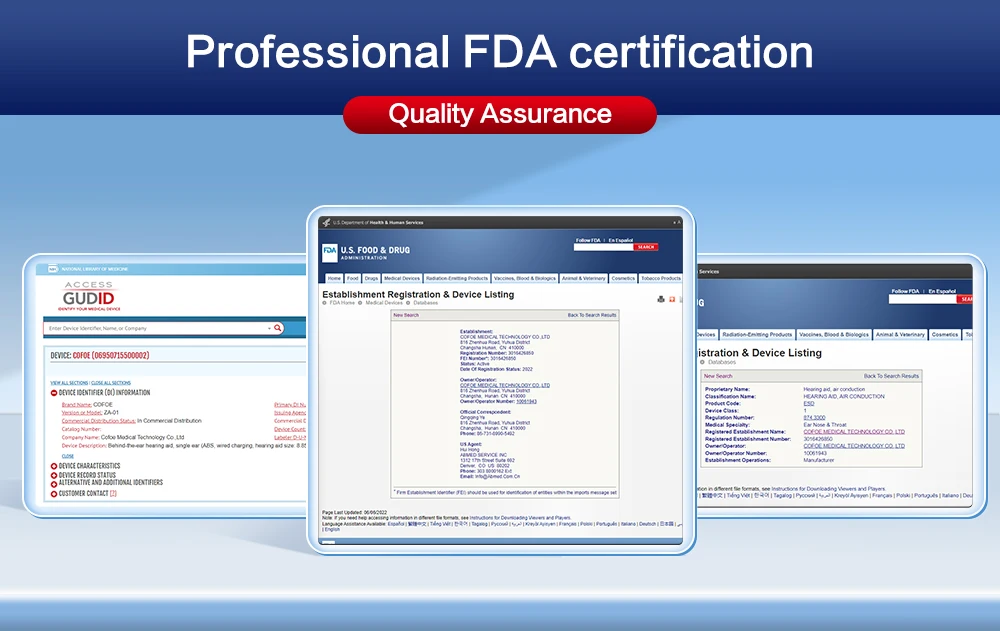Click FDA Home breadcrumb on center page
The width and height of the screenshot is (1000, 631).
(342, 303)
